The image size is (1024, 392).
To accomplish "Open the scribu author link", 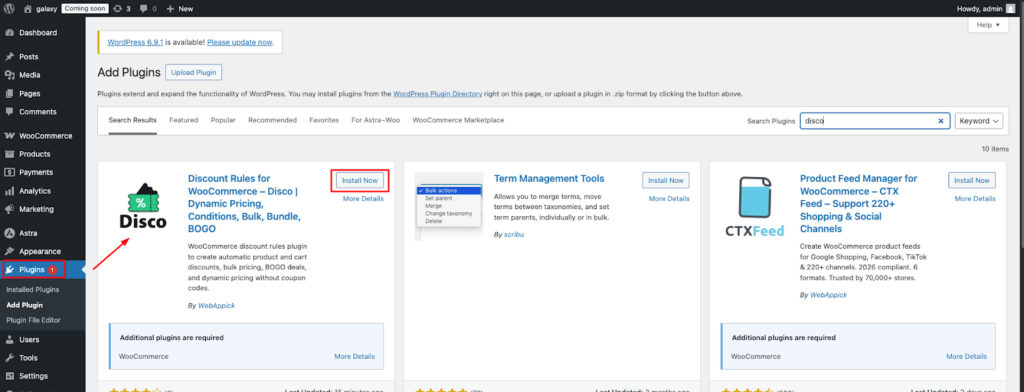I will coord(513,235).
